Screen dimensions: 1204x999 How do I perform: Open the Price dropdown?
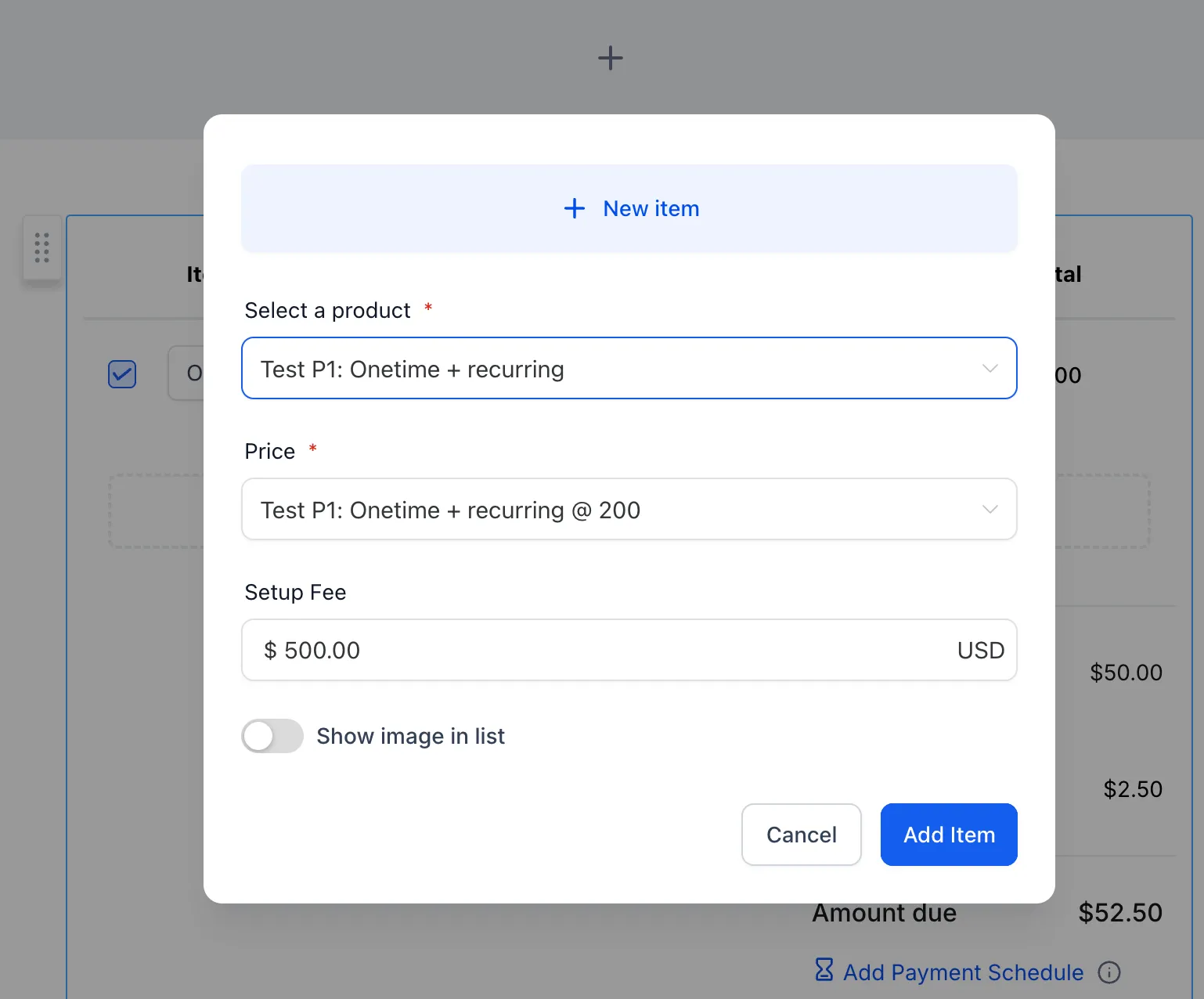(629, 509)
